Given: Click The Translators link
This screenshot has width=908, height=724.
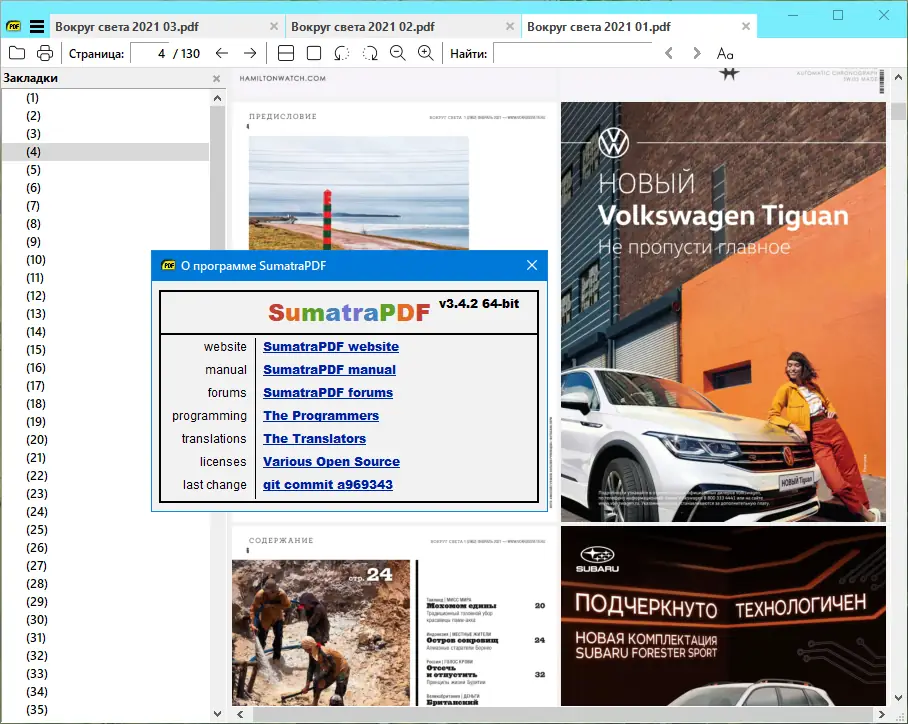Looking at the screenshot, I should 314,438.
